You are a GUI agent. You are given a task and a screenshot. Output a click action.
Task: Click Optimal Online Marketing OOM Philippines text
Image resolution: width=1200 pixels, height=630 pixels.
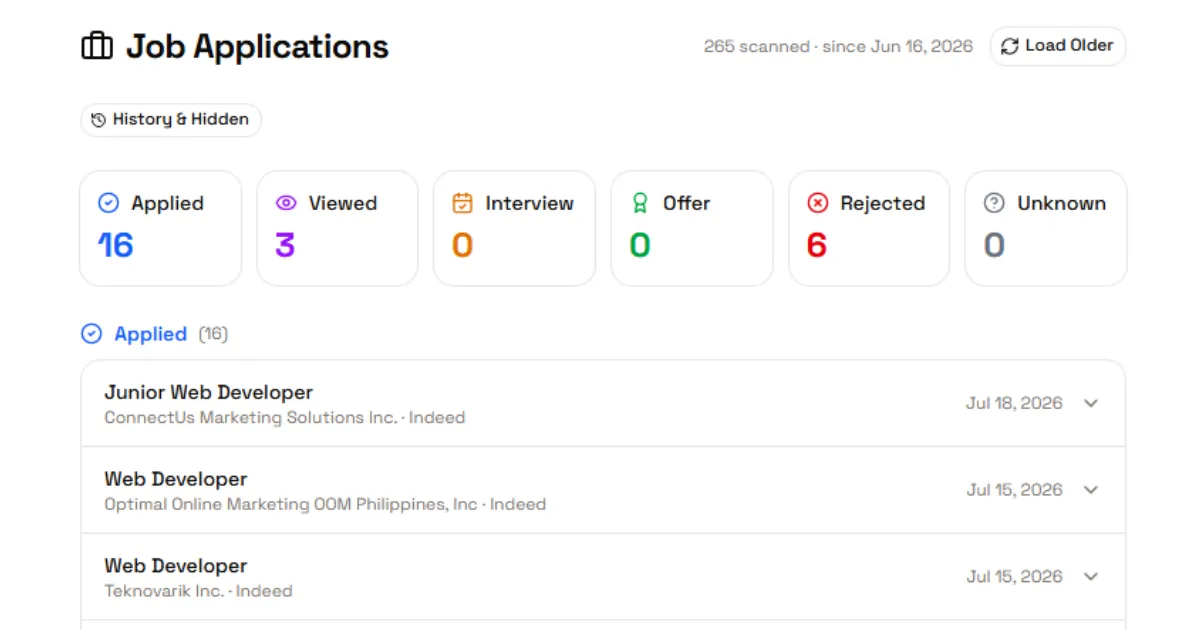326,505
